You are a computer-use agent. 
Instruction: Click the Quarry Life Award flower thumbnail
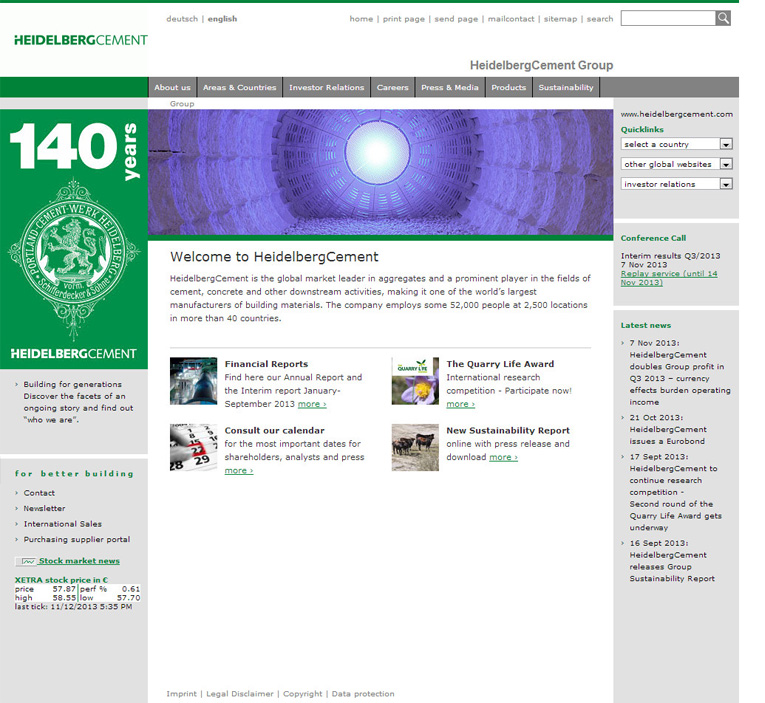tap(415, 381)
